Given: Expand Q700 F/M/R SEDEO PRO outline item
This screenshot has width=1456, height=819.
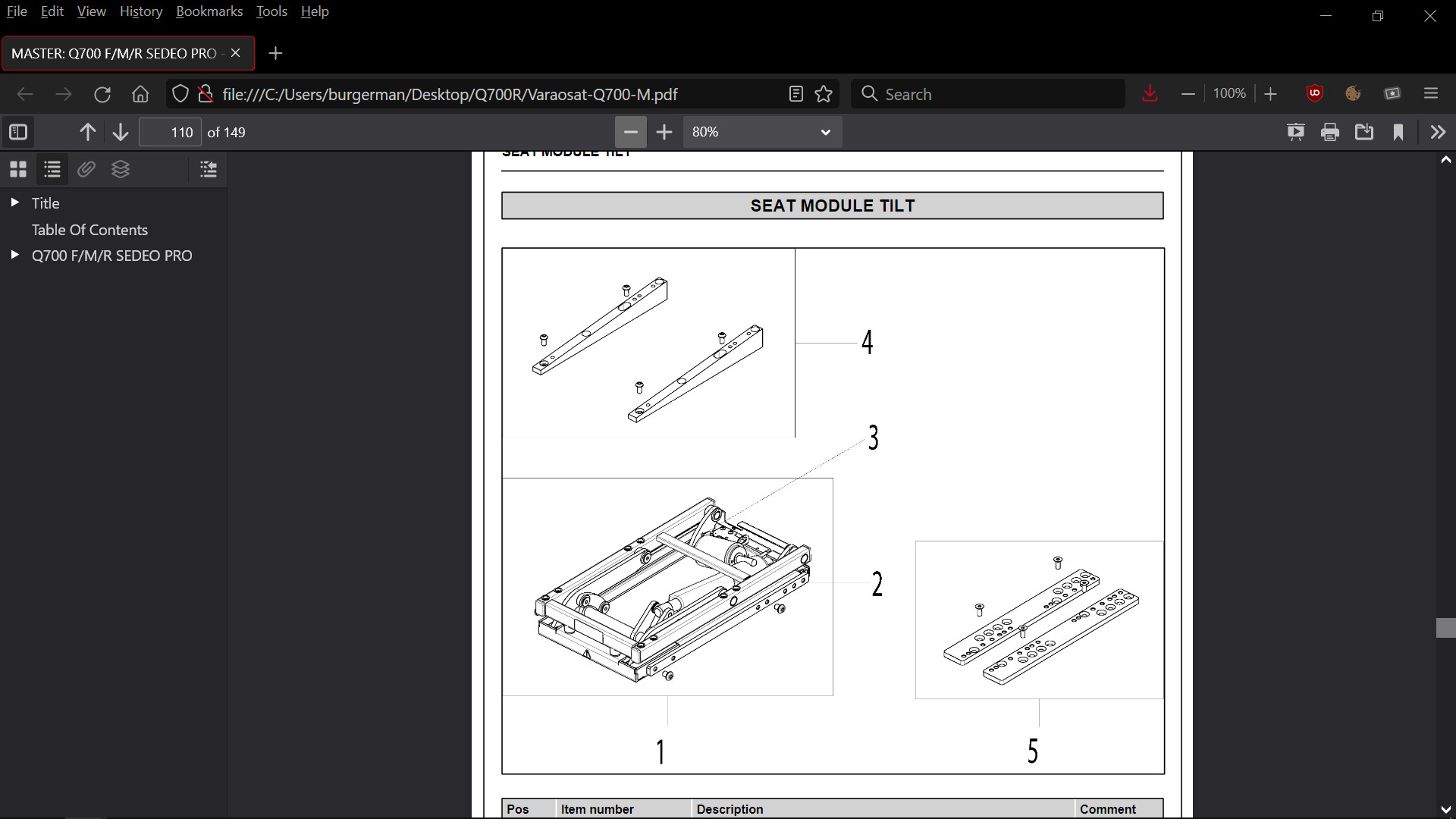Looking at the screenshot, I should point(14,256).
